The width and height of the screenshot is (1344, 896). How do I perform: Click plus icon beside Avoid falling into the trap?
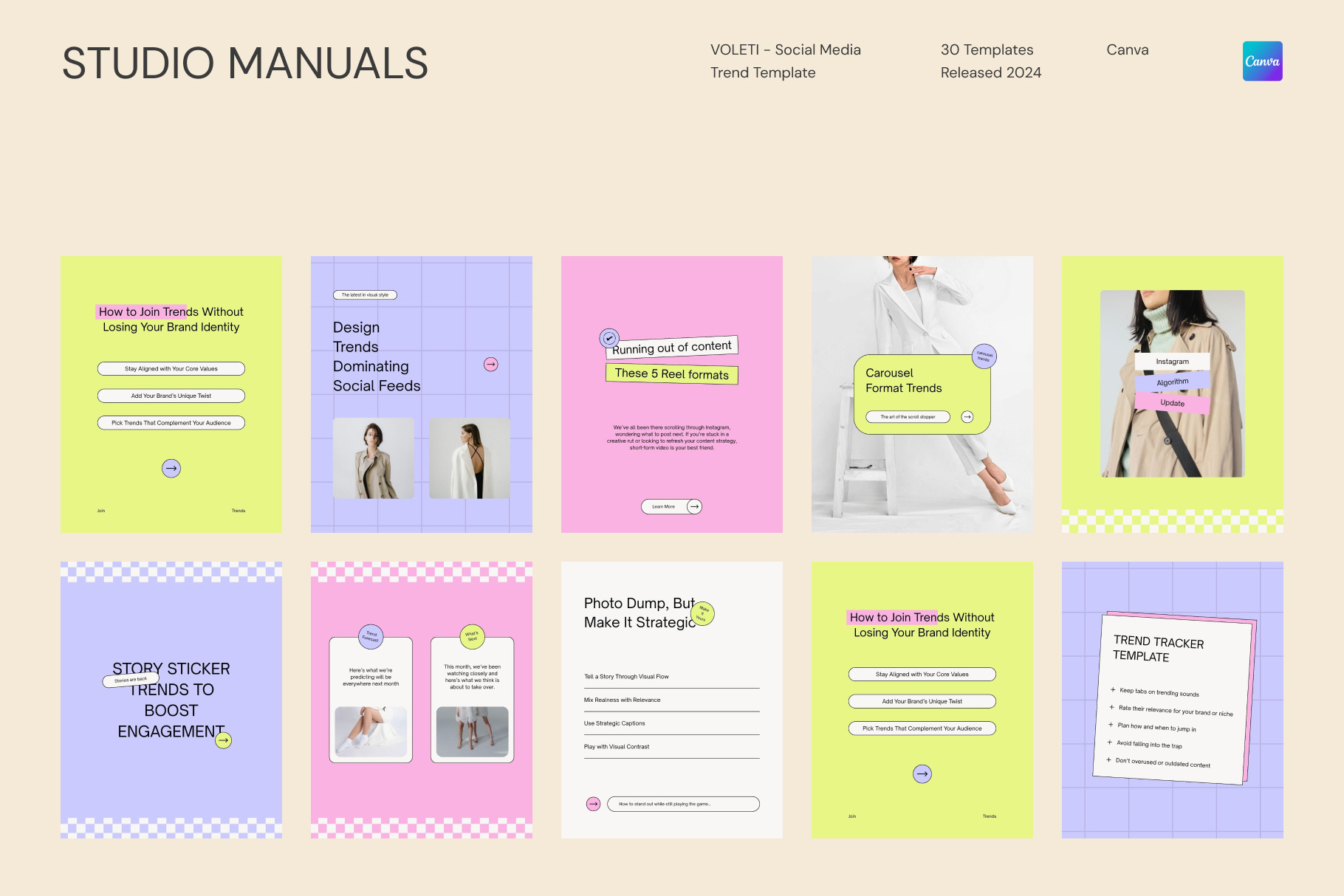pyautogui.click(x=1109, y=742)
